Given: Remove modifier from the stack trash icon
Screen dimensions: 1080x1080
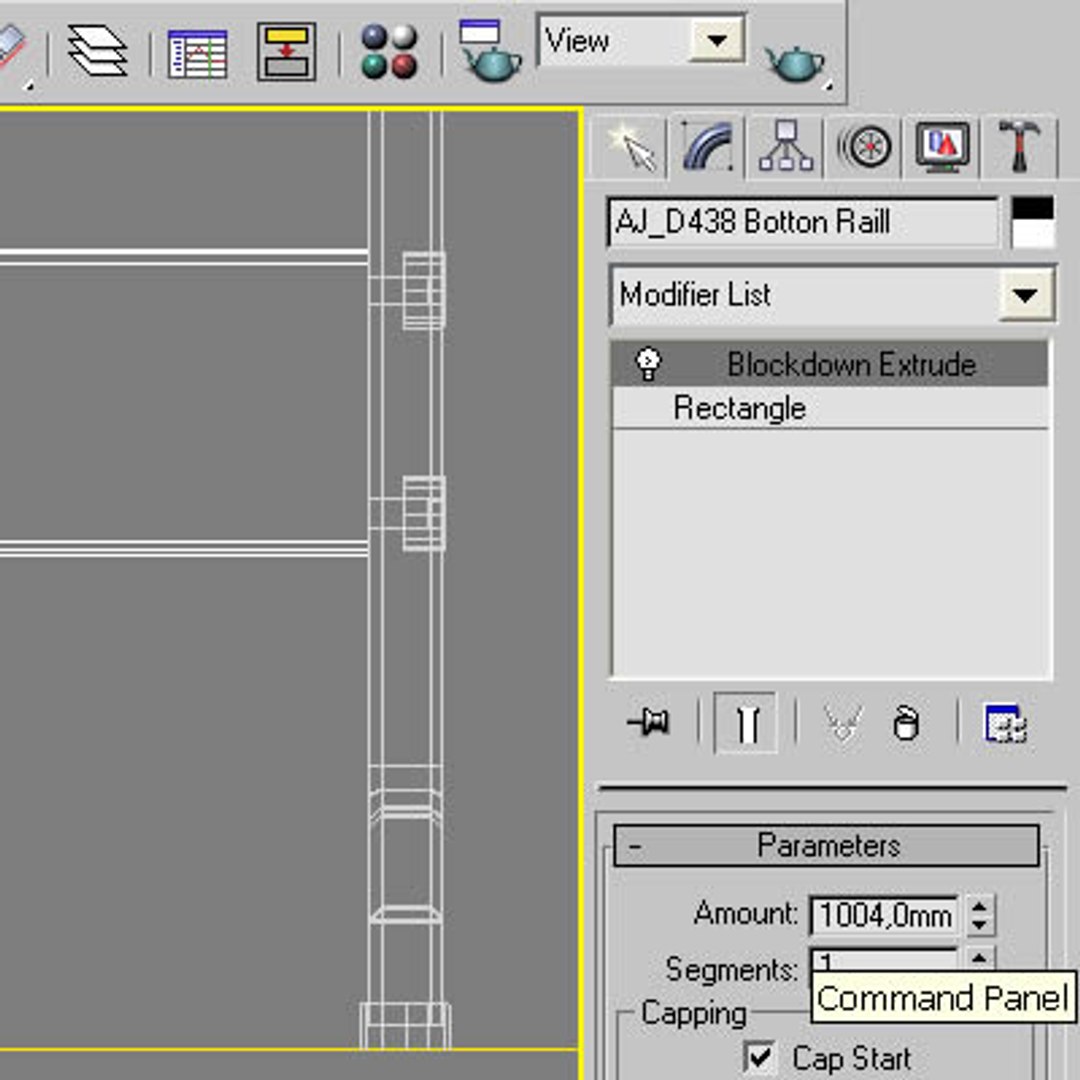Looking at the screenshot, I should (905, 723).
